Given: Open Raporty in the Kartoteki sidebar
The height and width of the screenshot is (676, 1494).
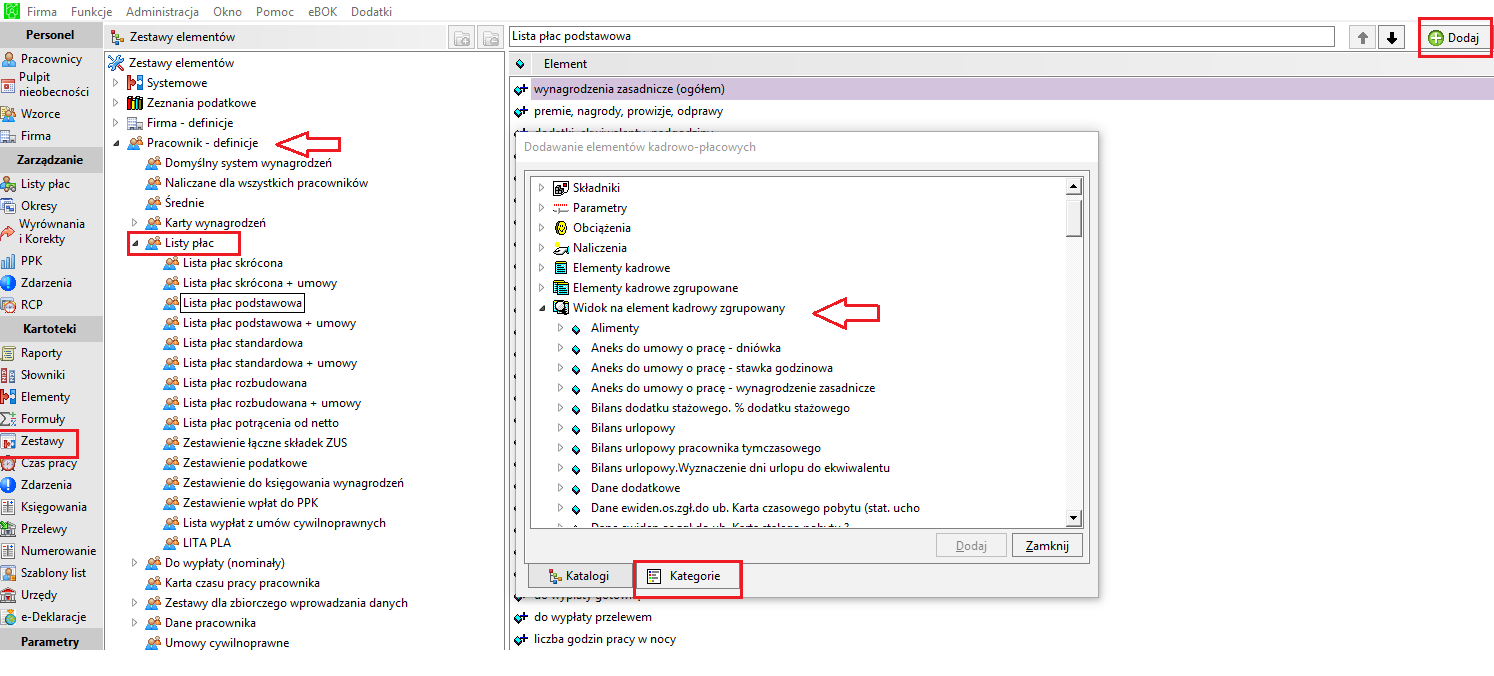Looking at the screenshot, I should (x=41, y=353).
